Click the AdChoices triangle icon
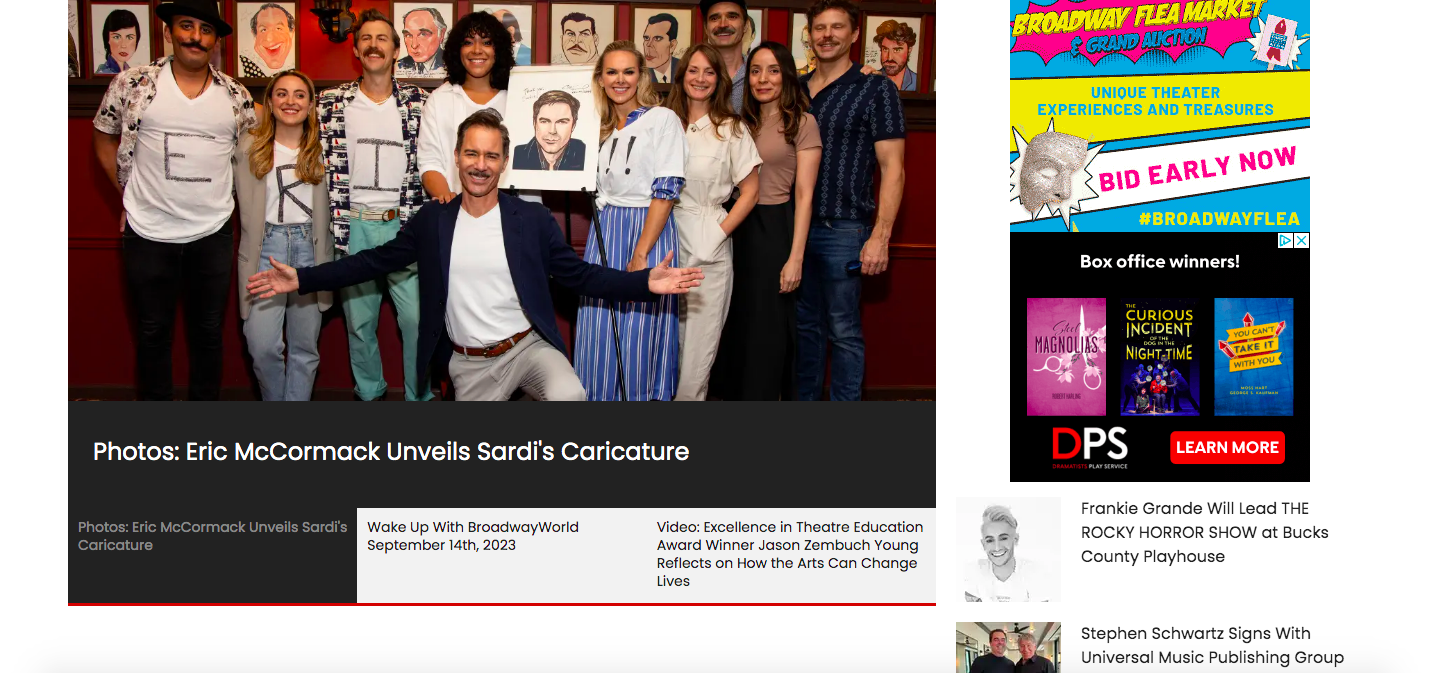 point(1287,240)
